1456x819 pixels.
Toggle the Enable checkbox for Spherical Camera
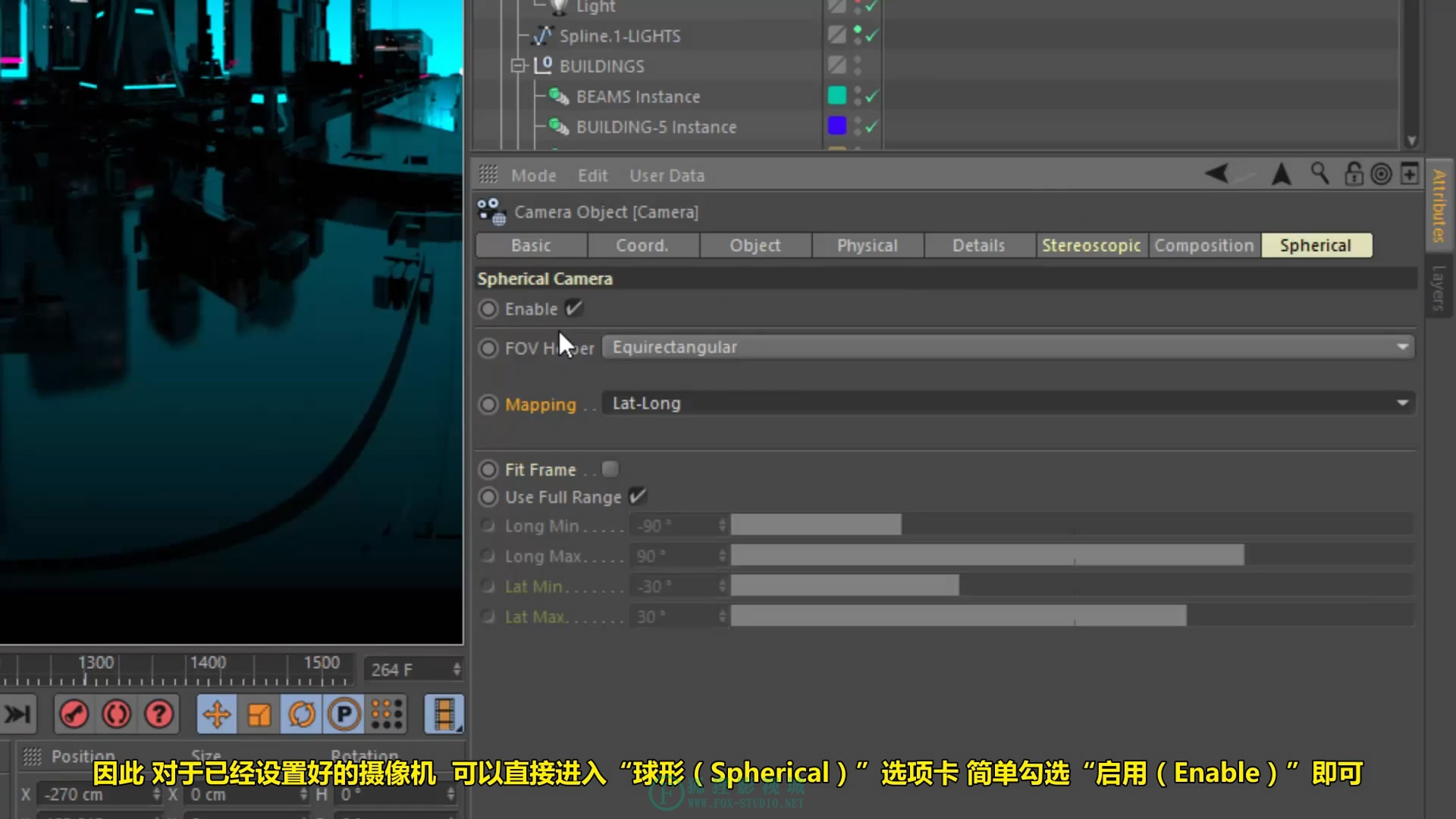point(574,308)
